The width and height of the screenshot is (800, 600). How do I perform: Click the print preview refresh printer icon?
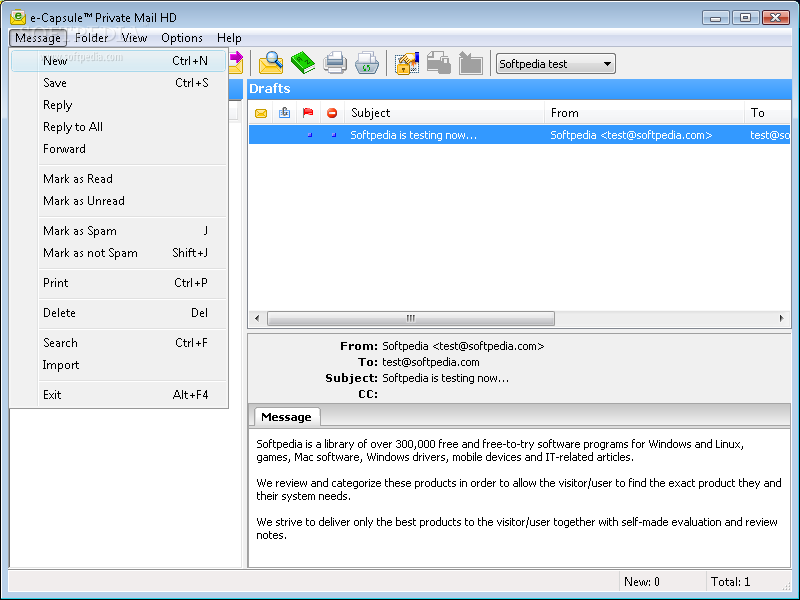367,63
